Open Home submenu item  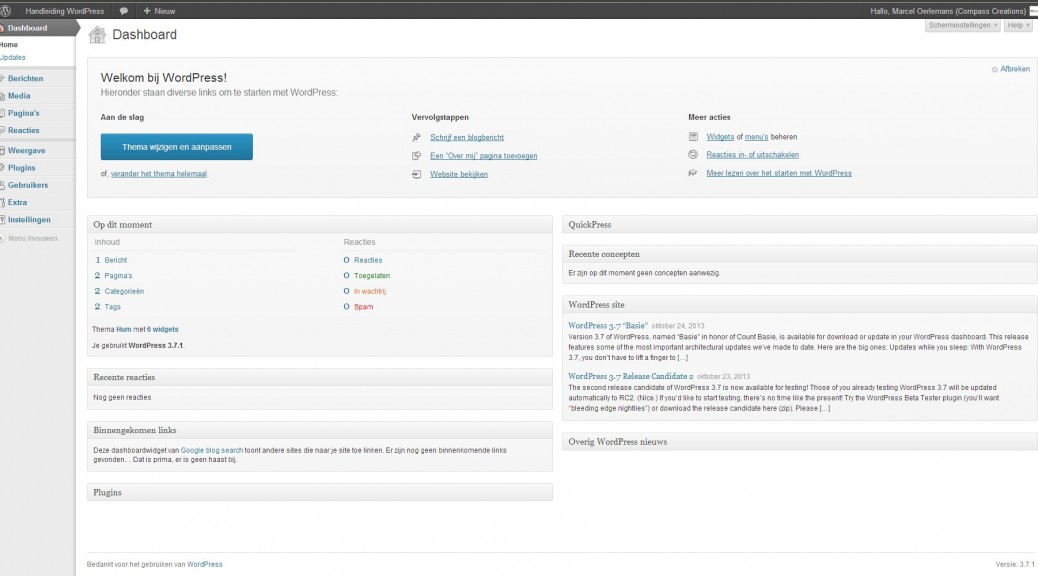pyautogui.click(x=9, y=44)
